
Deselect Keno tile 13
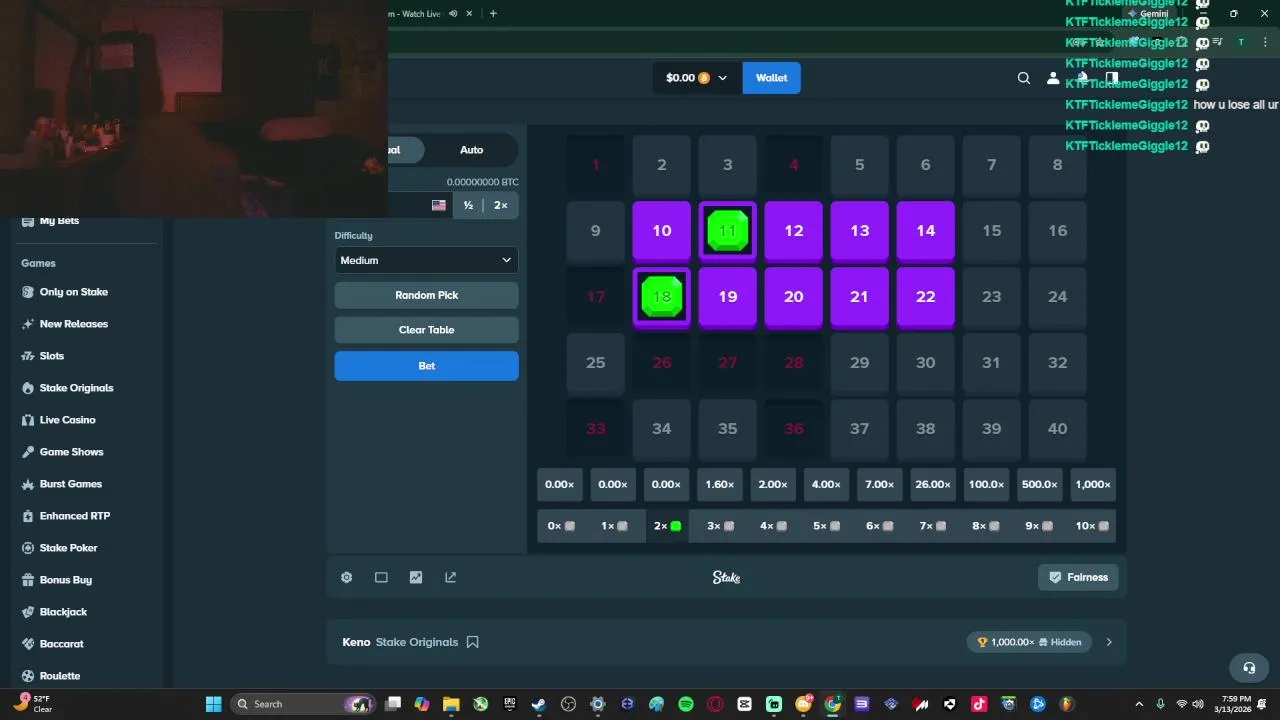point(860,231)
